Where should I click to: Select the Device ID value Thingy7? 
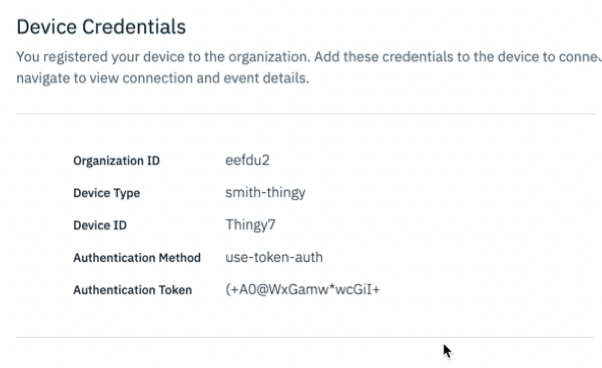point(250,225)
